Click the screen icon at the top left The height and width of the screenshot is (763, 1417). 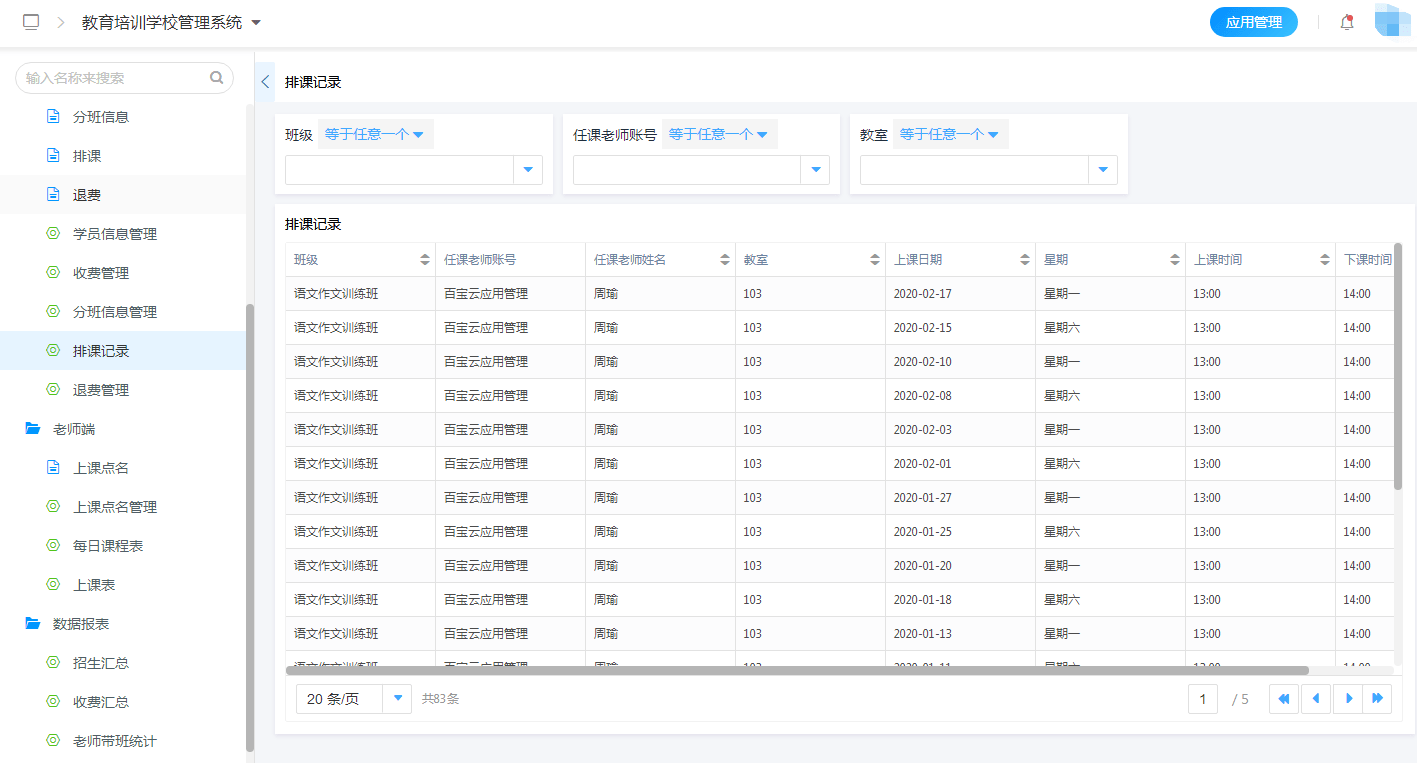click(30, 21)
